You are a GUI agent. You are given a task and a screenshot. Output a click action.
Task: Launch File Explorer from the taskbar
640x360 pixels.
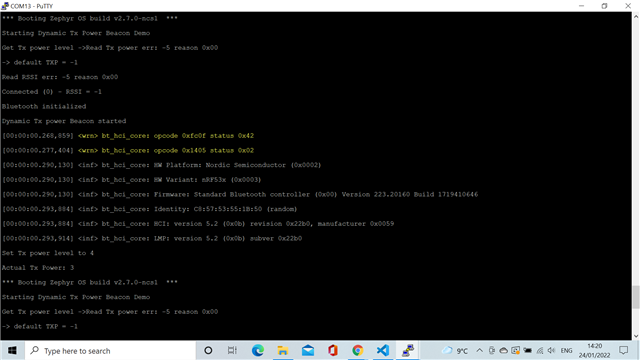click(282, 350)
